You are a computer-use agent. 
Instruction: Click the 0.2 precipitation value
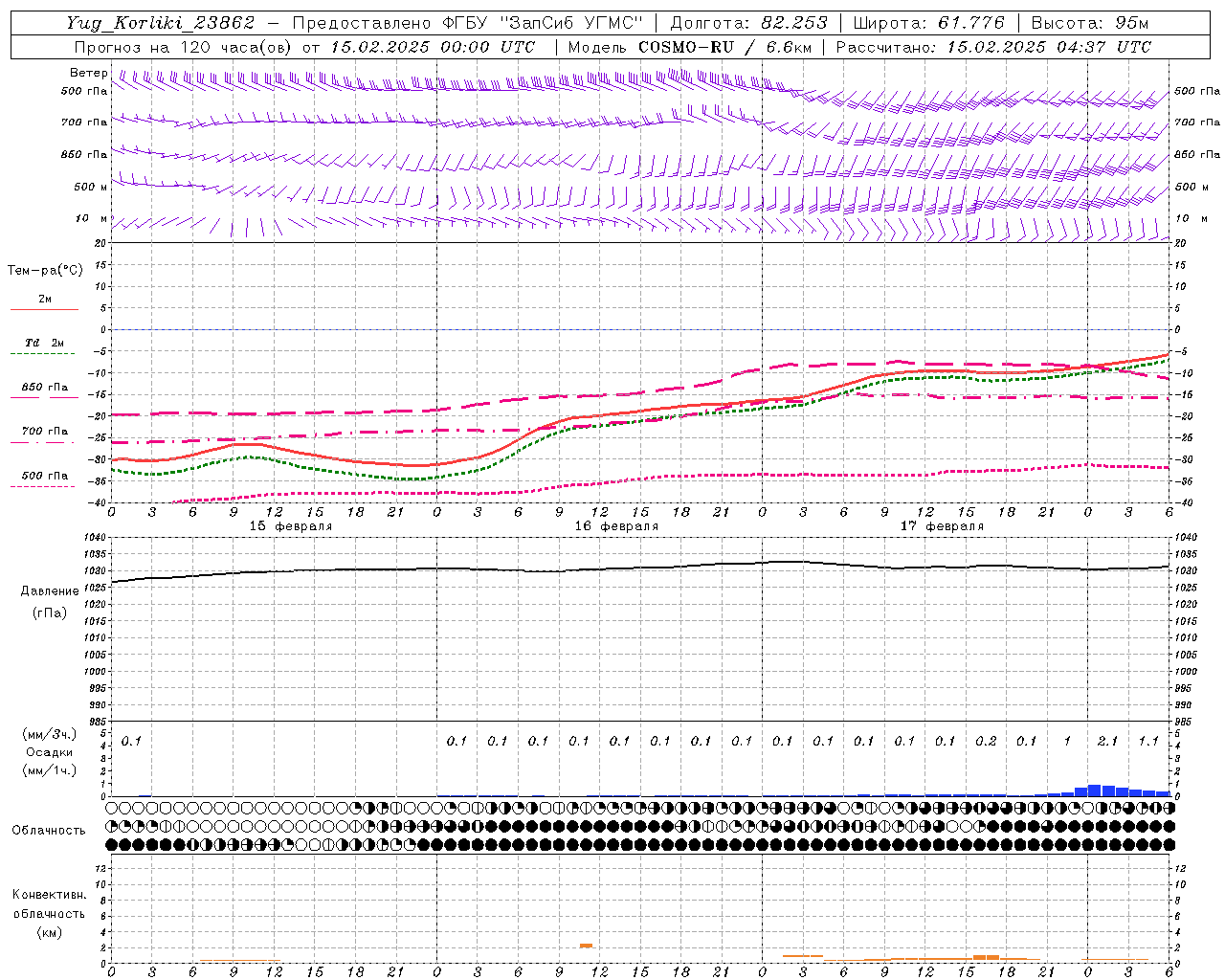pyautogui.click(x=986, y=741)
